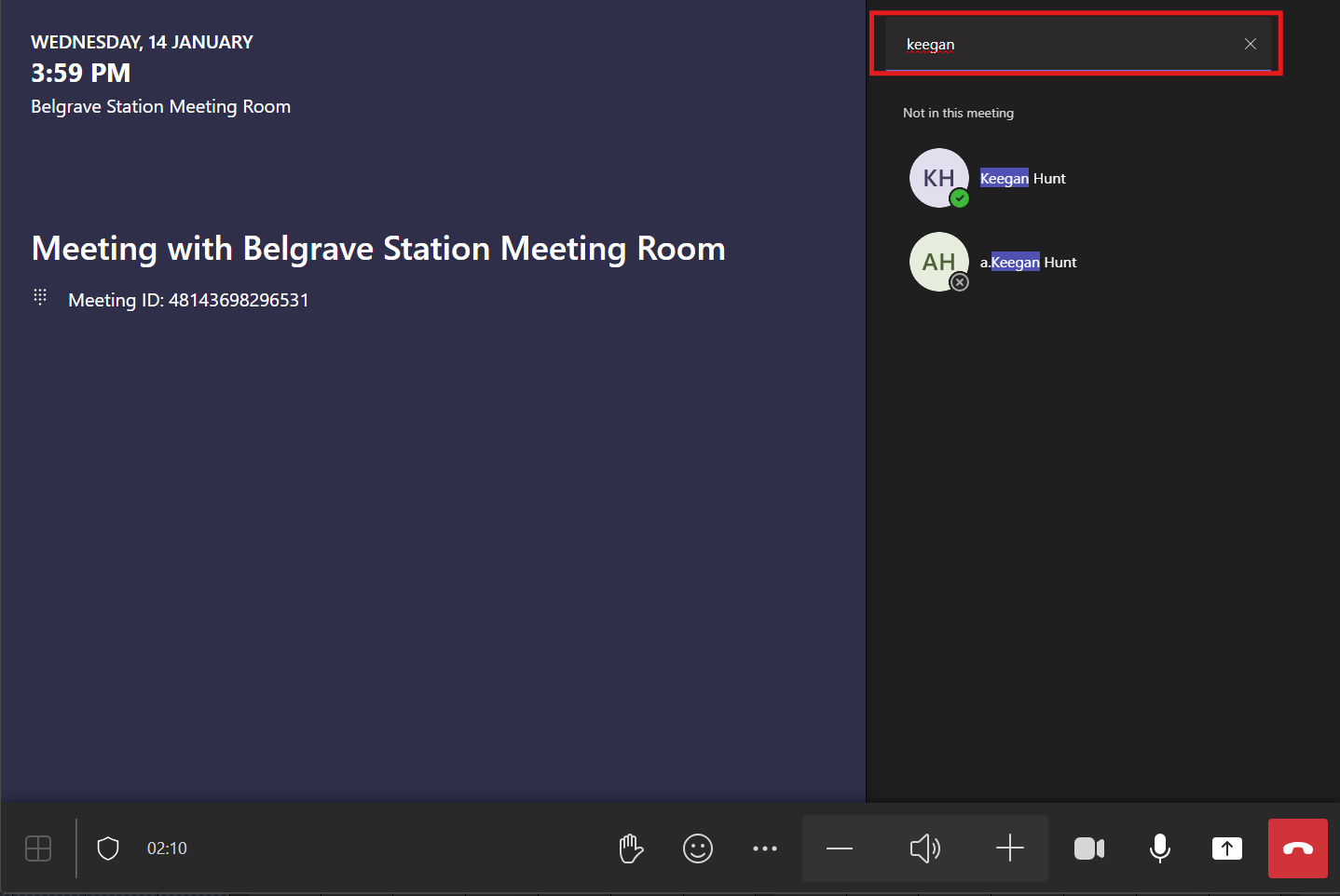
Task: Decrease volume with the minus button
Action: [840, 848]
